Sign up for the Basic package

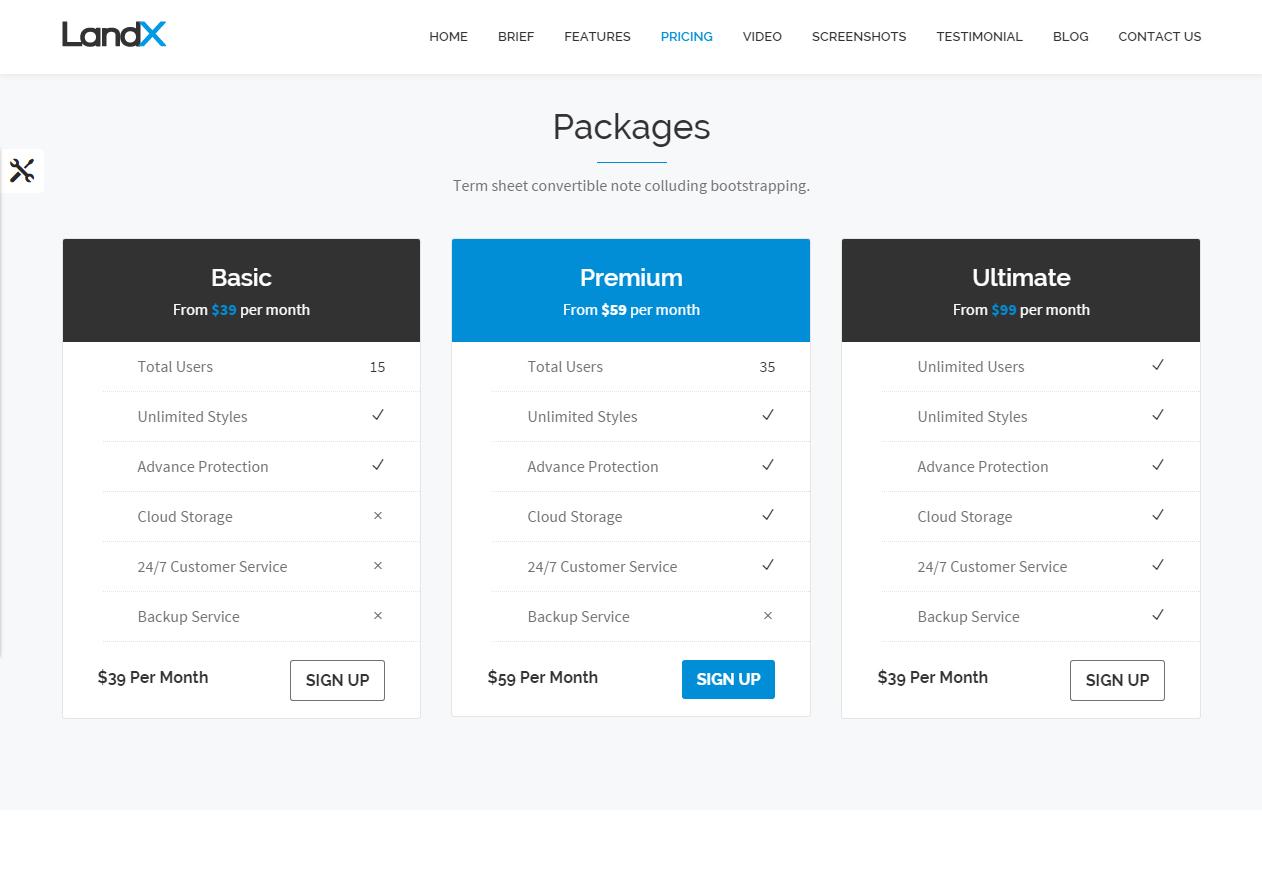pyautogui.click(x=337, y=680)
